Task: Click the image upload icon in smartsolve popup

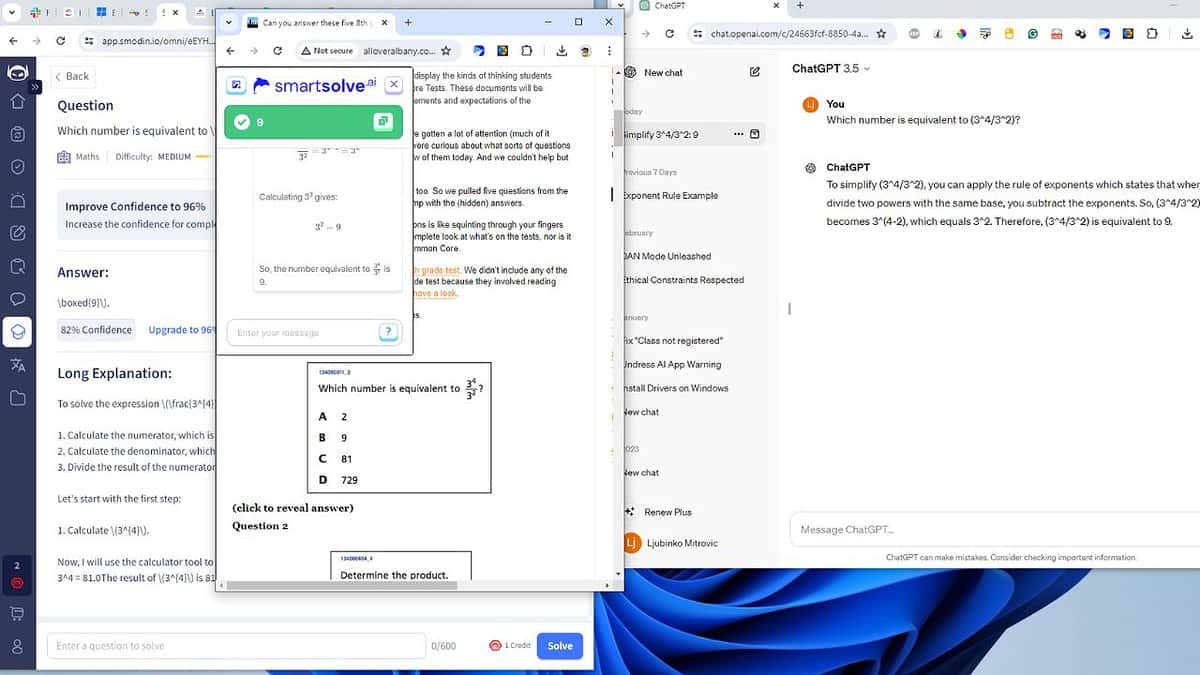Action: click(x=237, y=85)
